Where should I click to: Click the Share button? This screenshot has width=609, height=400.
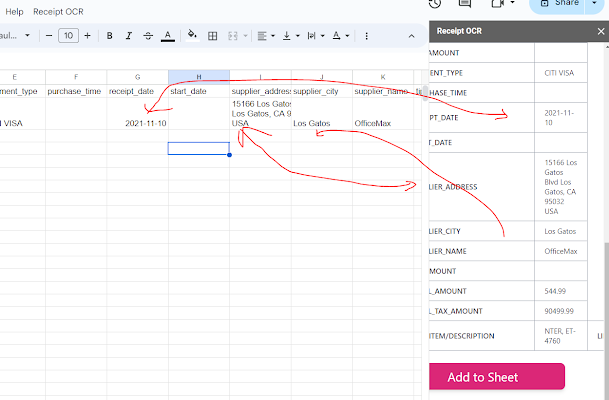(x=558, y=5)
